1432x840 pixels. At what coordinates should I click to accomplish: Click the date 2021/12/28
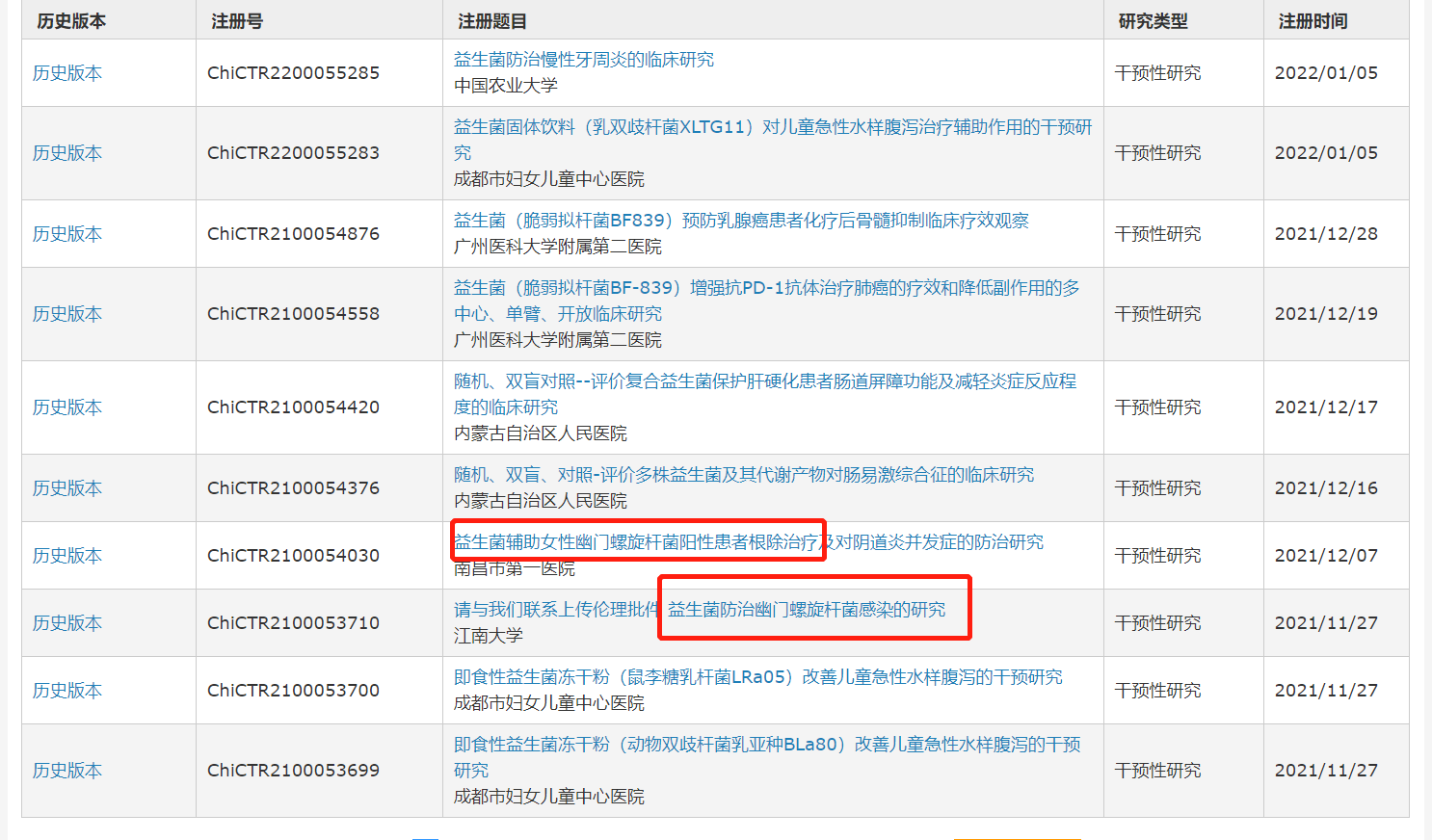click(x=1327, y=234)
